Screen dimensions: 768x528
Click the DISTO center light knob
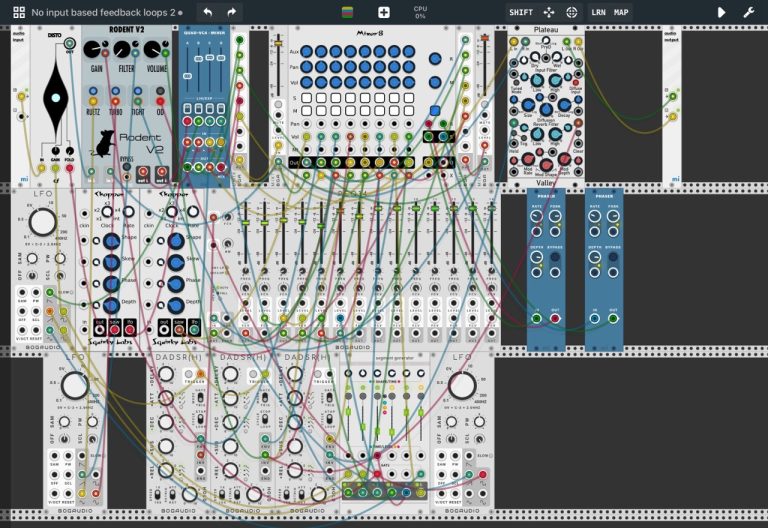(x=56, y=98)
